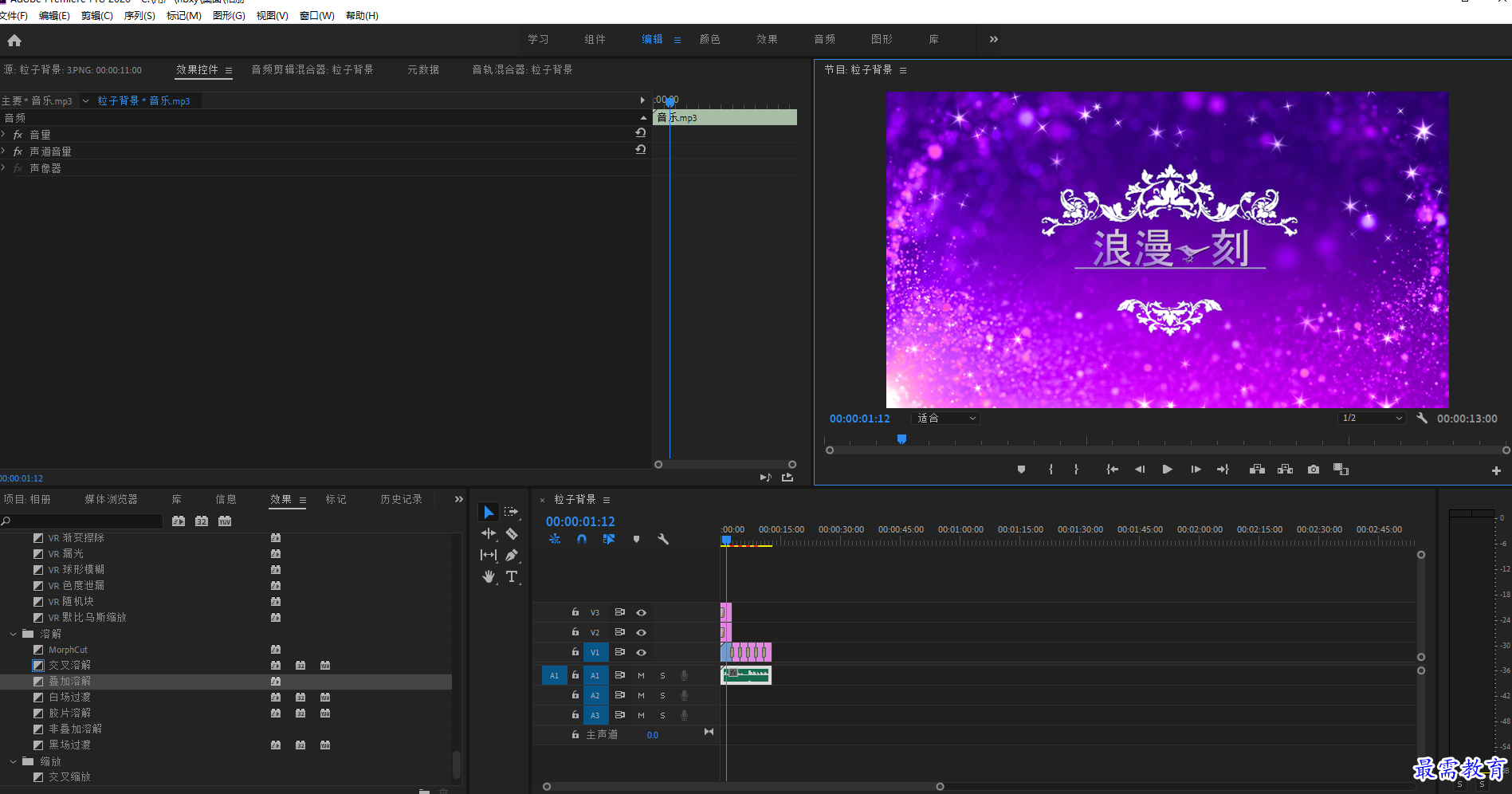Select the Selection tool arrow

tap(488, 512)
